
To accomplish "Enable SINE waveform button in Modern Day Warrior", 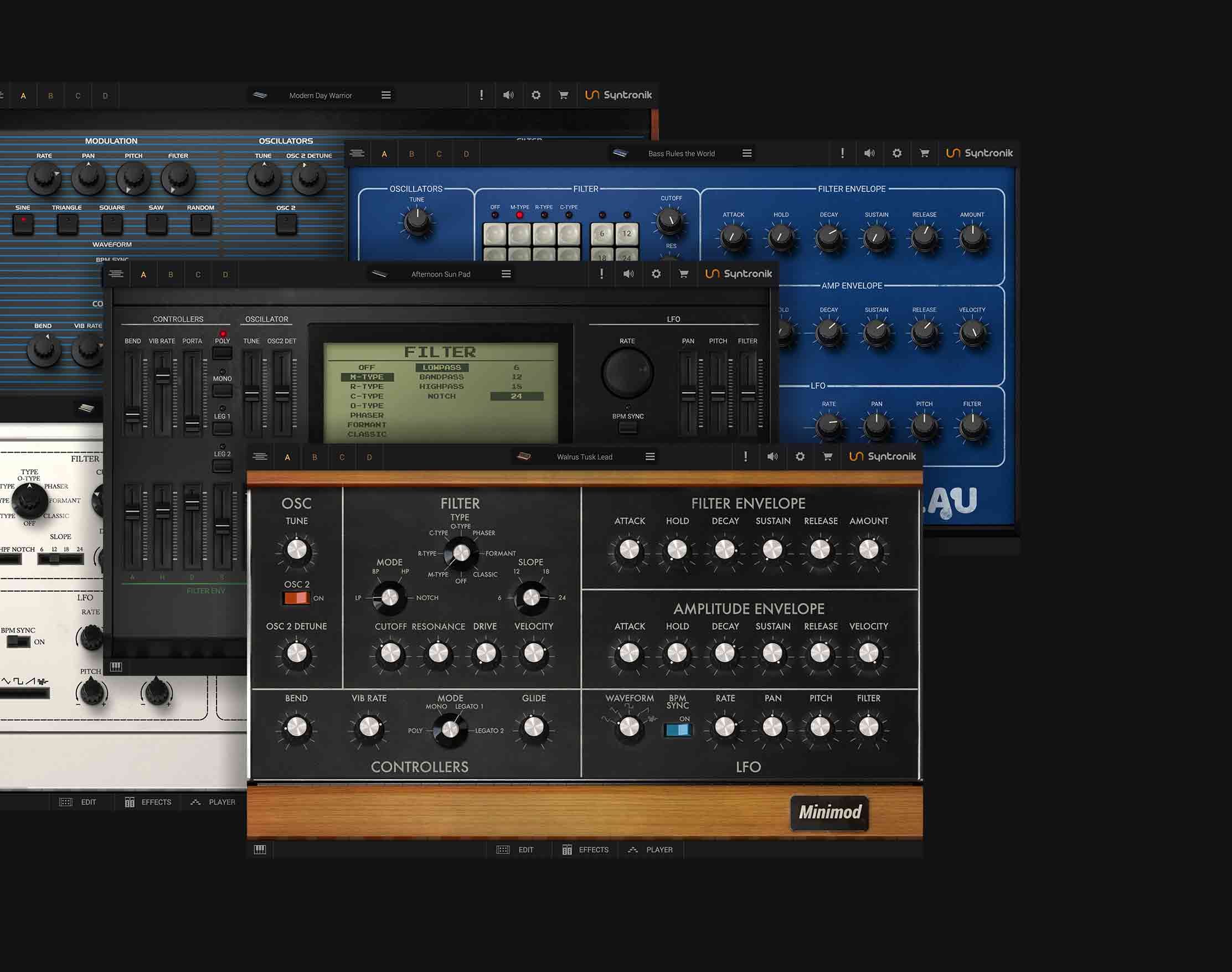I will (23, 224).
